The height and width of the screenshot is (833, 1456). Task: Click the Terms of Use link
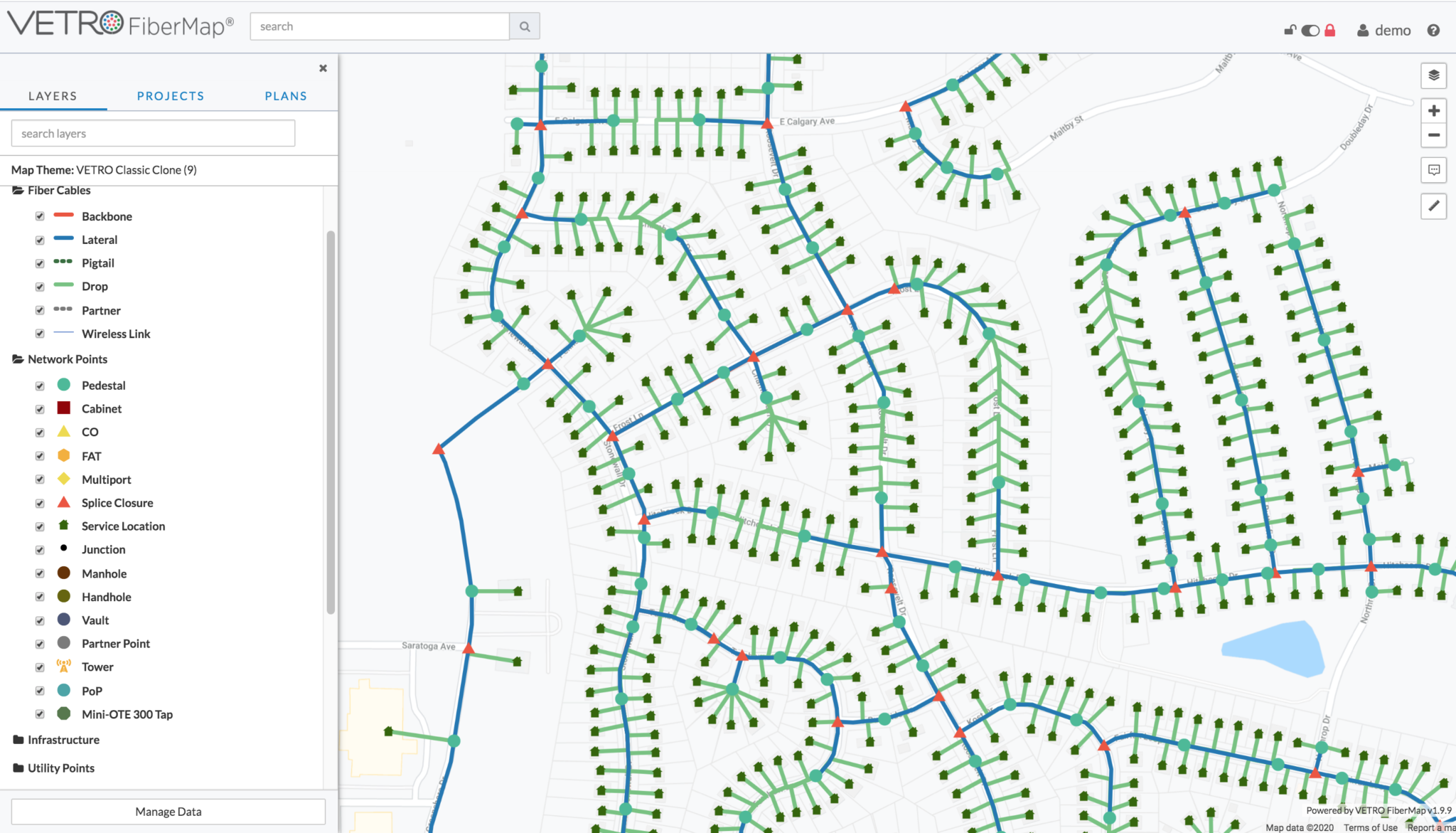pos(1369,827)
